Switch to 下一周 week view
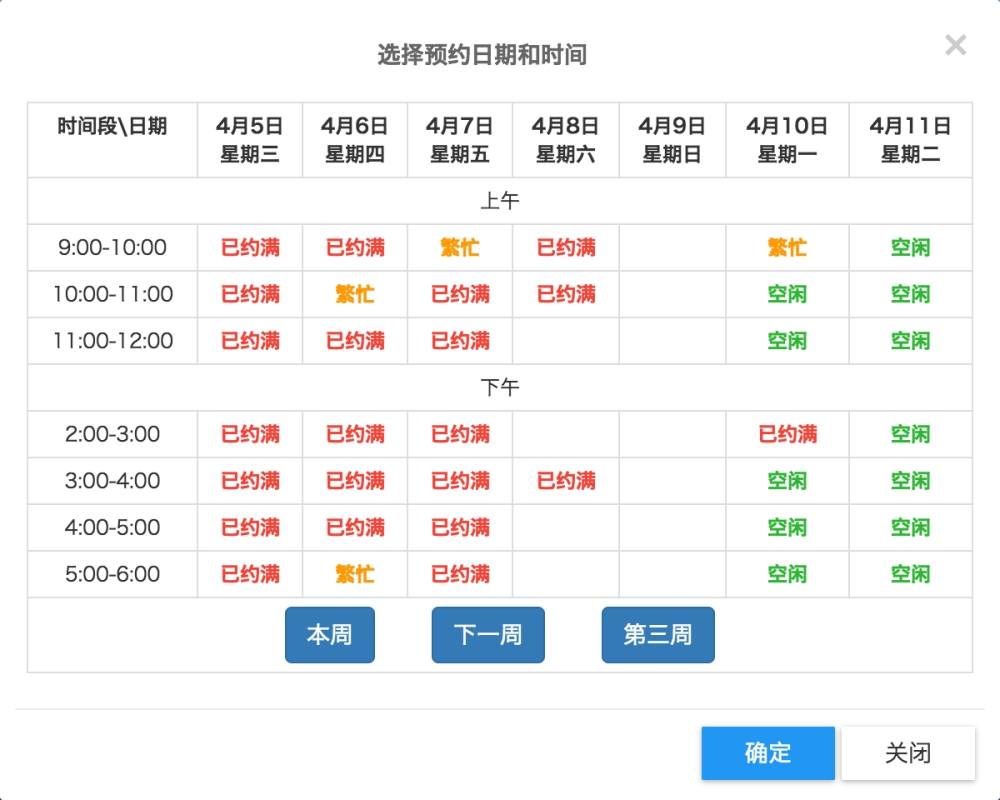This screenshot has height=800, width=1000. click(488, 635)
